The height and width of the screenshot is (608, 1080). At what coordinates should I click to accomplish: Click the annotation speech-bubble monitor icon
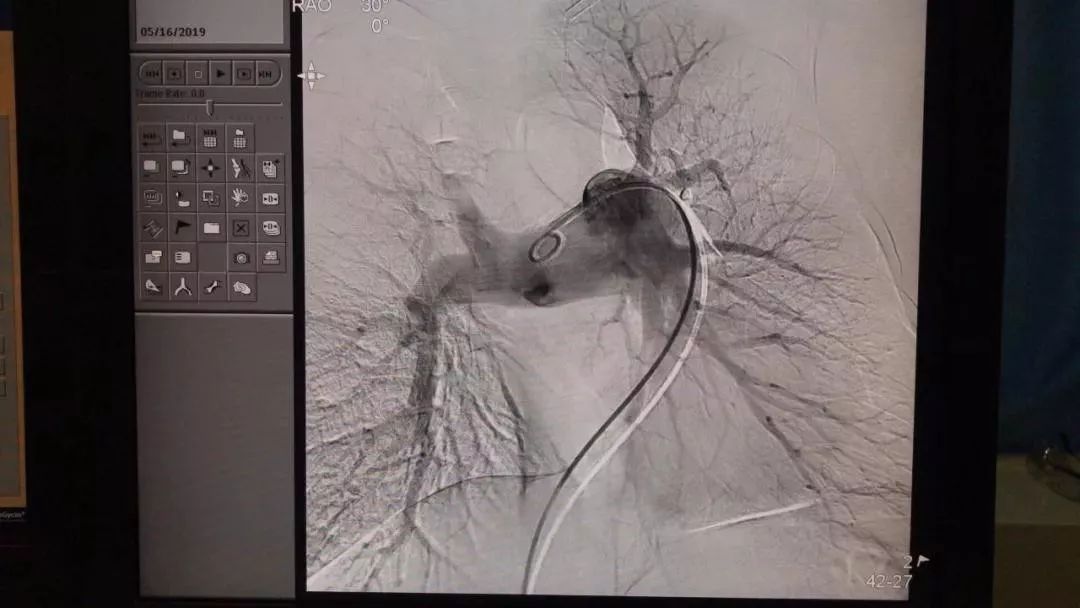click(151, 198)
